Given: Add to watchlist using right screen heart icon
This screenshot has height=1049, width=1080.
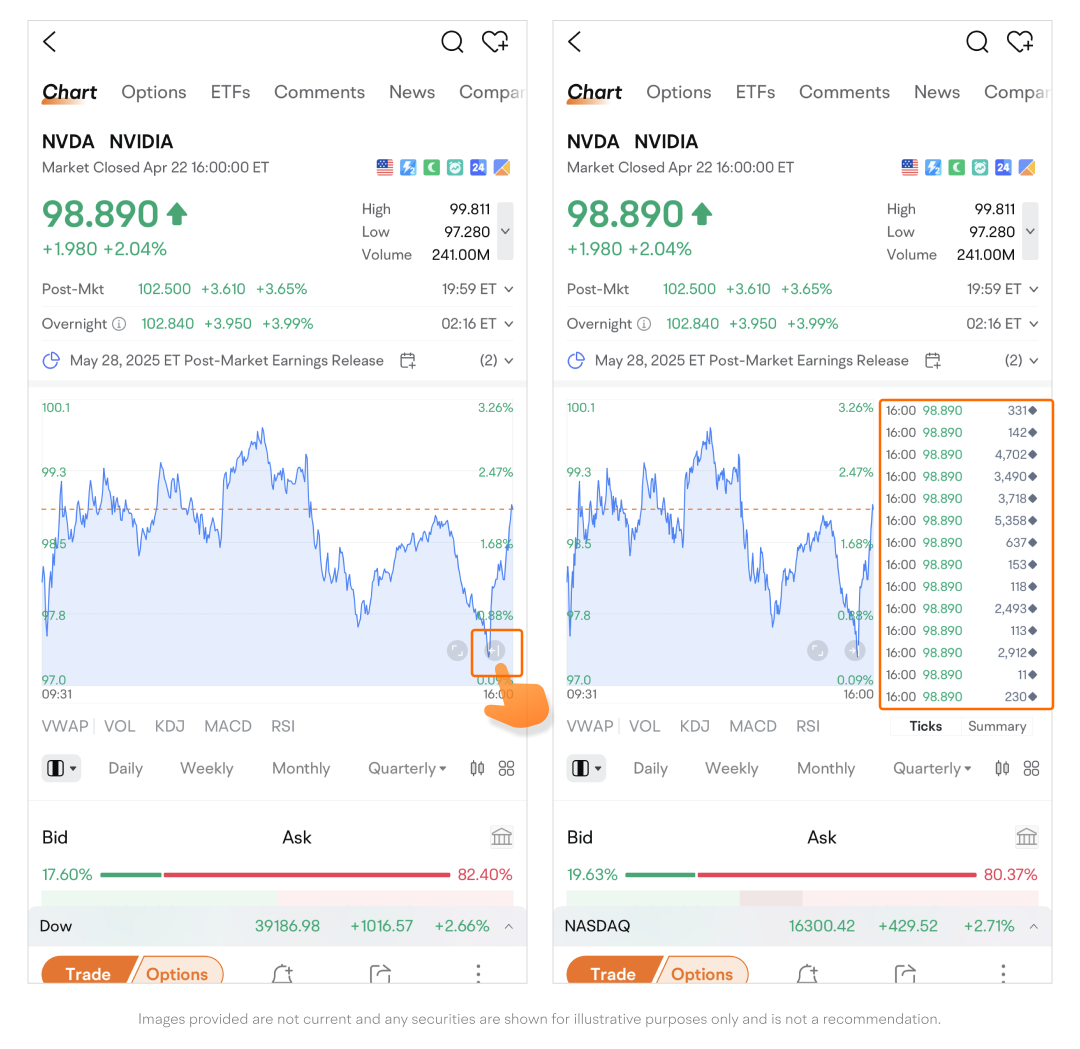Looking at the screenshot, I should click(x=1020, y=42).
